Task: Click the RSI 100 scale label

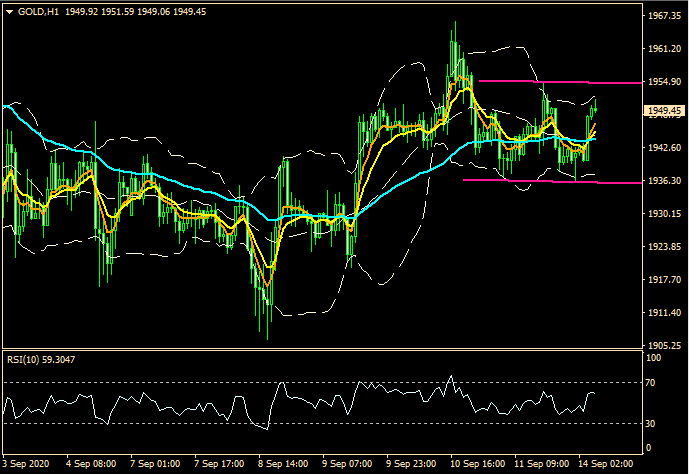Action: coord(653,357)
